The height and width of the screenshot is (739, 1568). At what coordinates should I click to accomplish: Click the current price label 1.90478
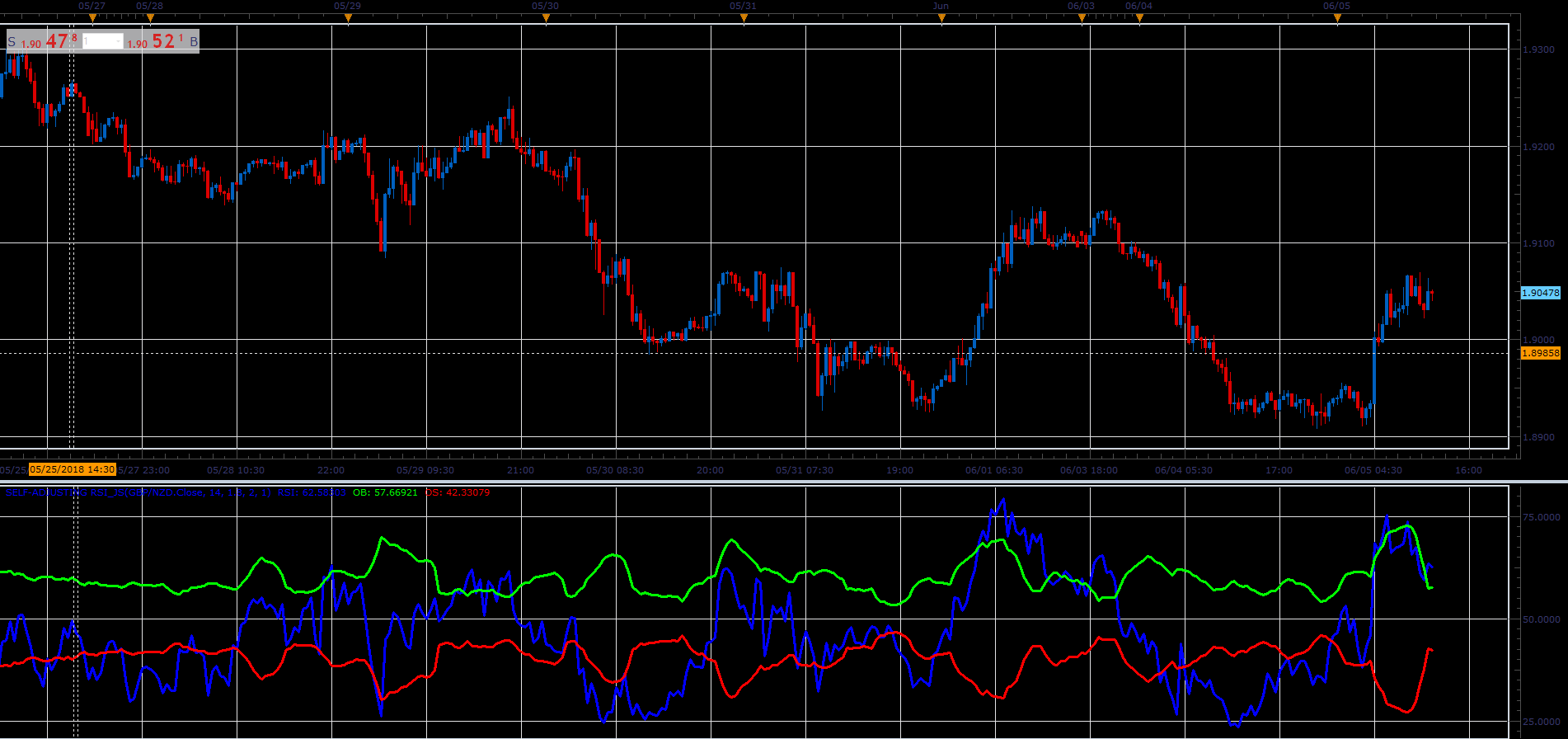(1540, 293)
